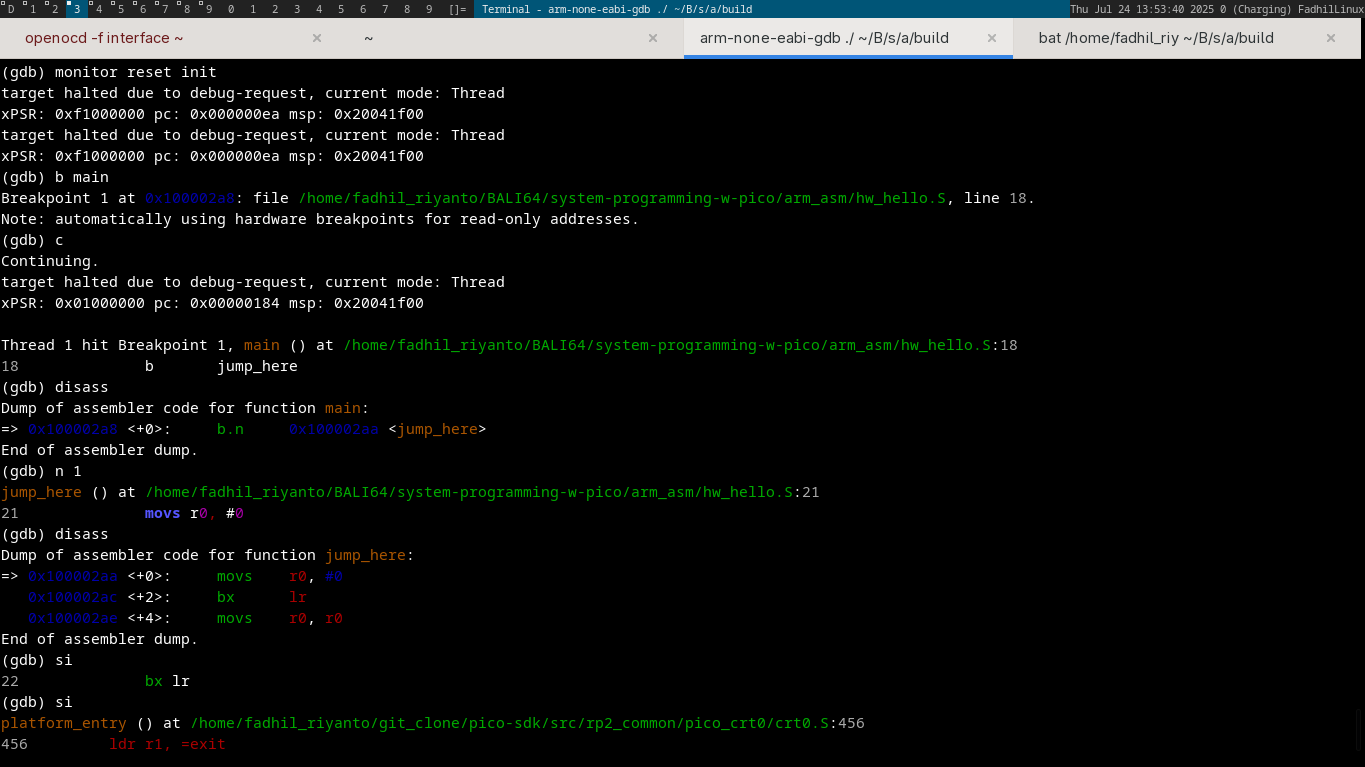Image resolution: width=1365 pixels, height=767 pixels.
Task: Select tag 9 marked with a square indicator
Action: coord(208,9)
